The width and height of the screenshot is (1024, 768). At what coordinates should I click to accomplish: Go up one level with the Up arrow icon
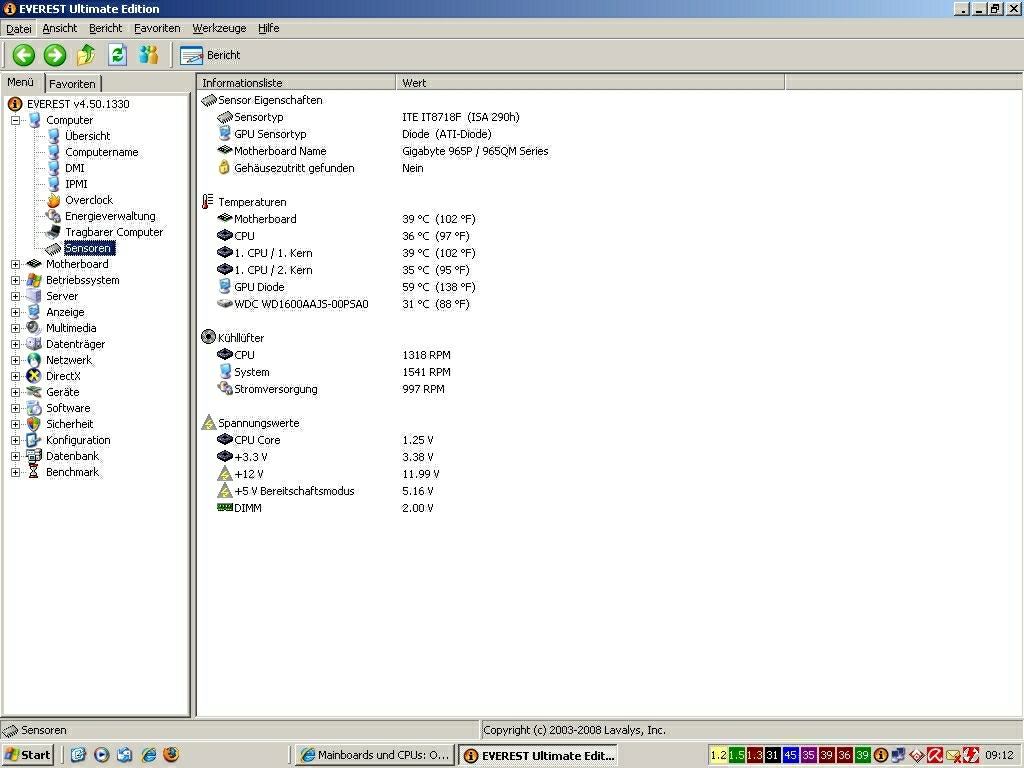point(86,55)
